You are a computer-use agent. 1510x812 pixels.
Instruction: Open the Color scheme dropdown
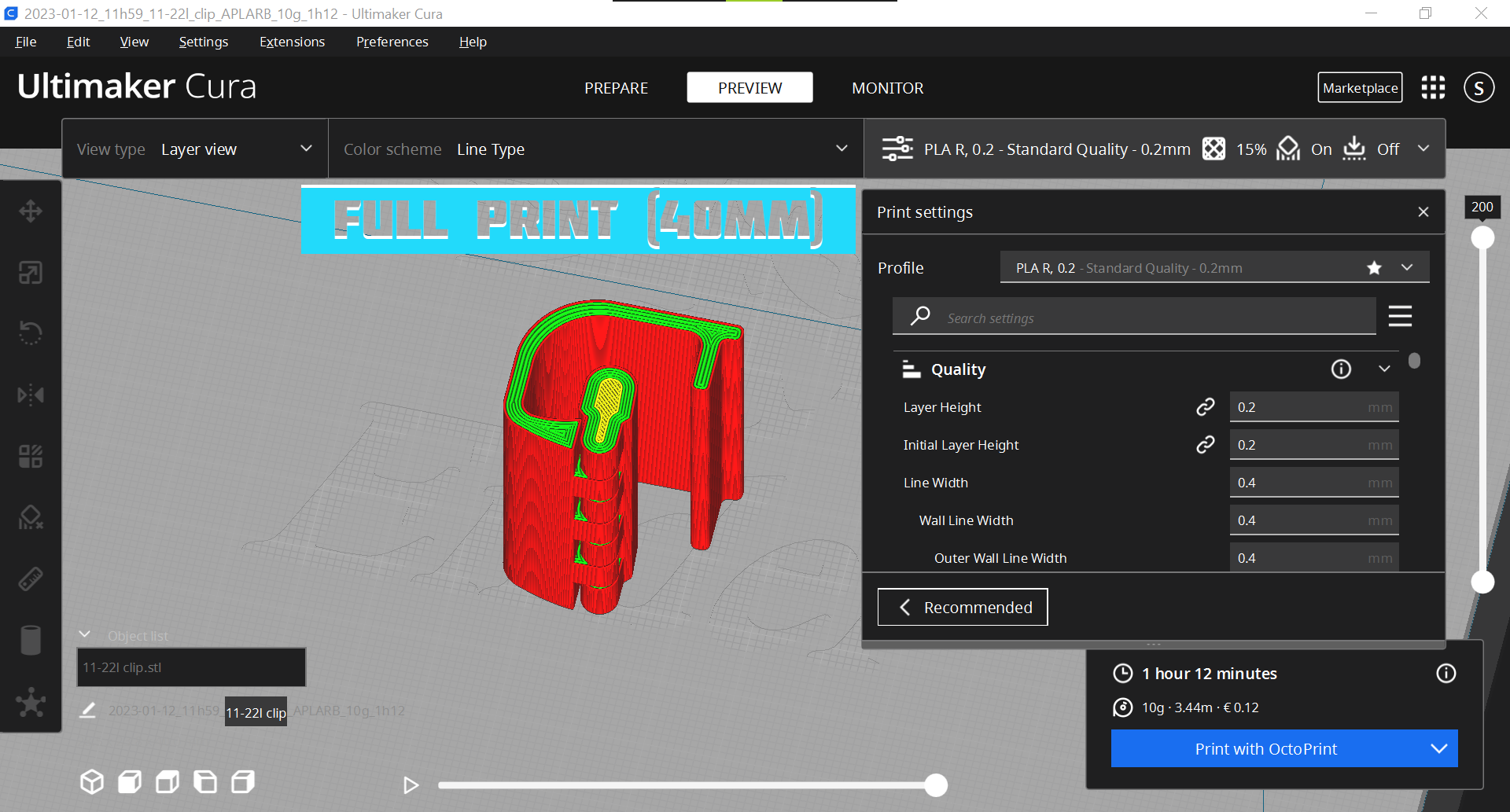tap(596, 149)
